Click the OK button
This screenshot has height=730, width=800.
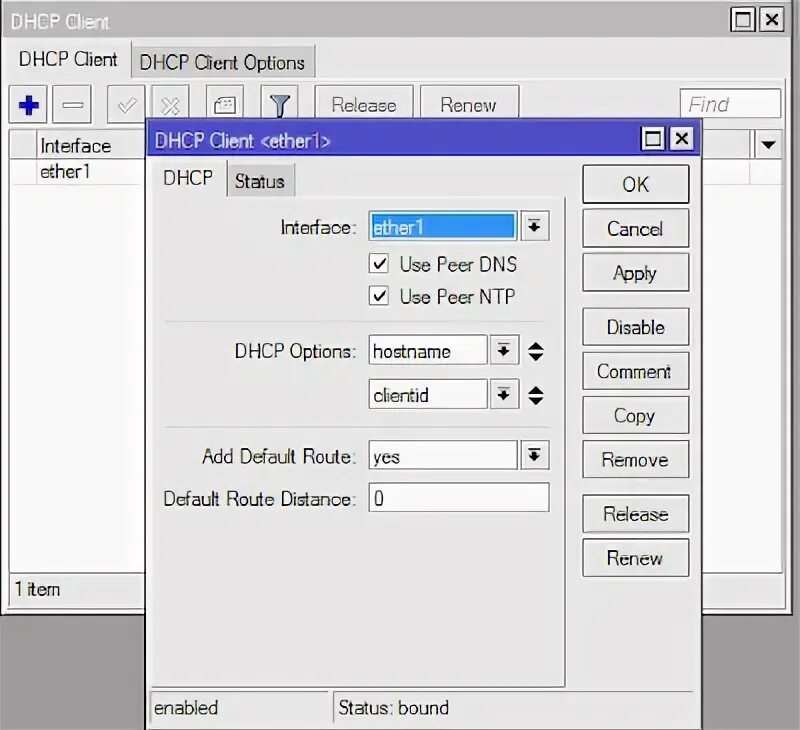[x=635, y=184]
